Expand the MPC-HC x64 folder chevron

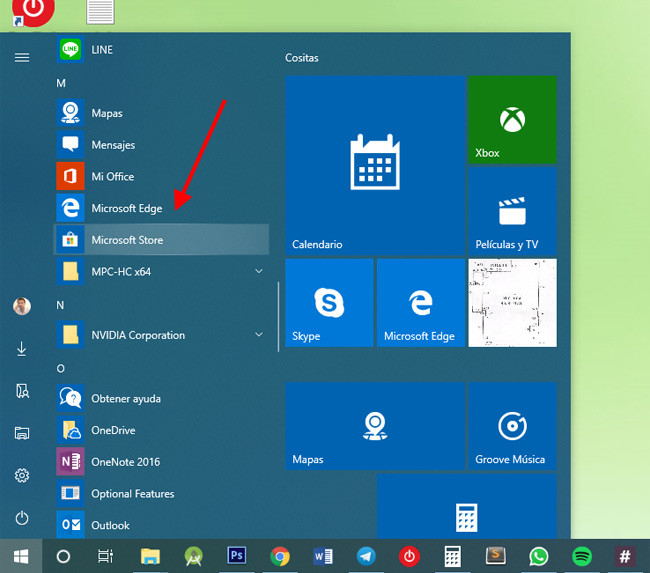[259, 271]
